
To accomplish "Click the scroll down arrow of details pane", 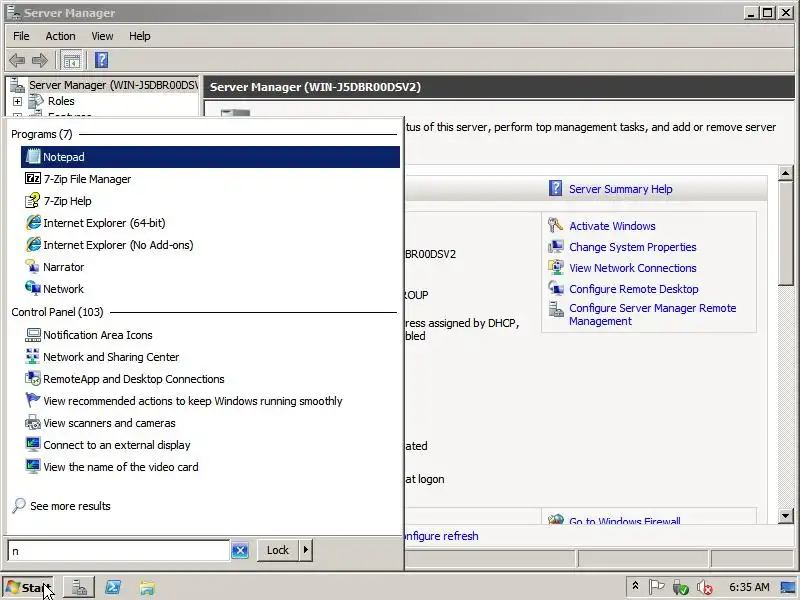I will click(786, 516).
